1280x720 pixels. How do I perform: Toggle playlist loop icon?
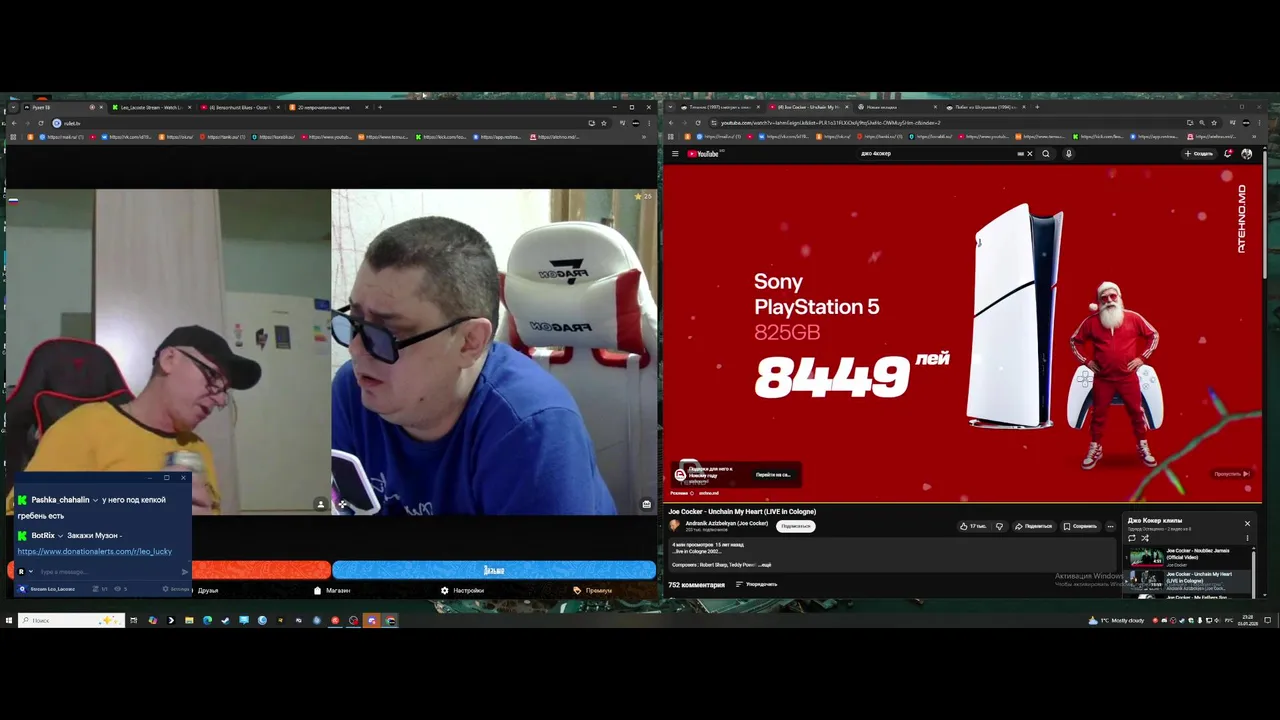pyautogui.click(x=1132, y=538)
